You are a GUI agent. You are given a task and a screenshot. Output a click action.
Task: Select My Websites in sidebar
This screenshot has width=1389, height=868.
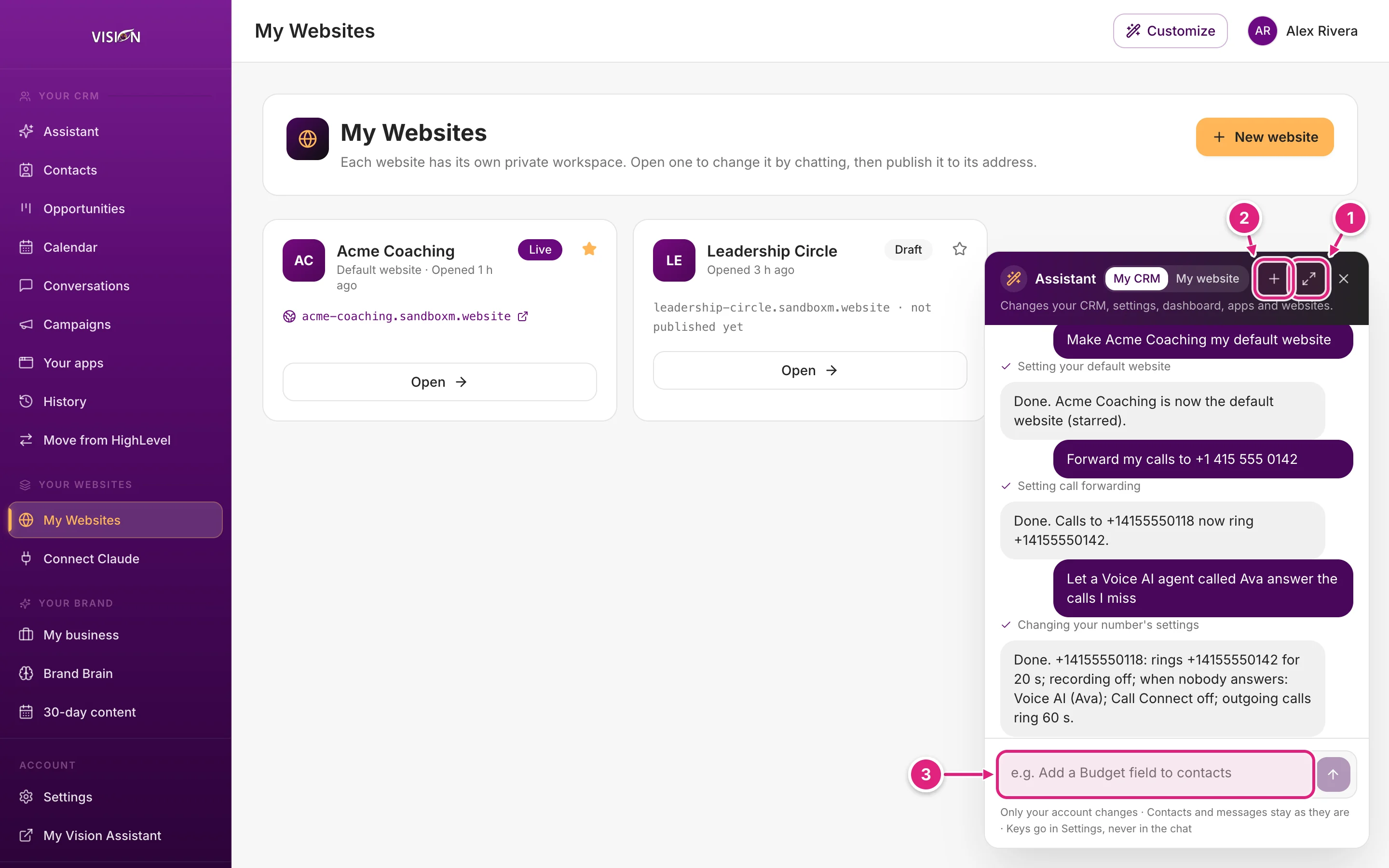click(115, 520)
